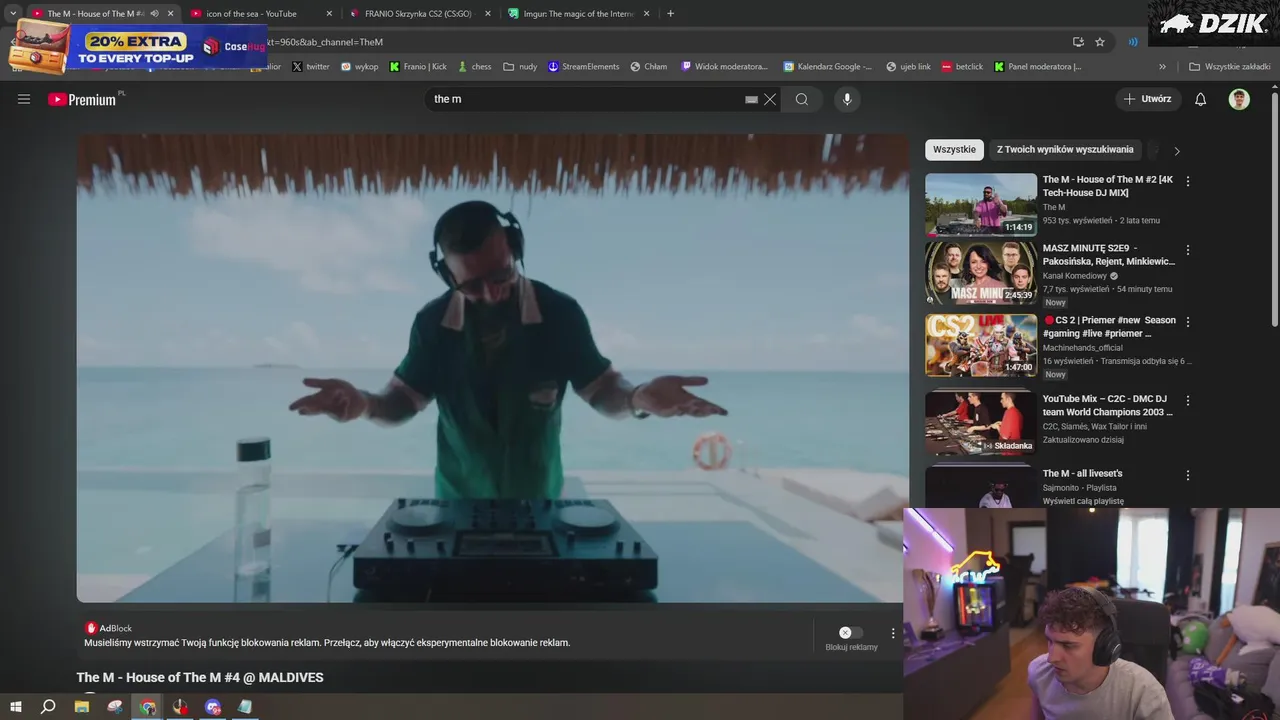Image resolution: width=1280 pixels, height=720 pixels.
Task: Click the install/cast icon in address bar
Action: pos(1078,42)
